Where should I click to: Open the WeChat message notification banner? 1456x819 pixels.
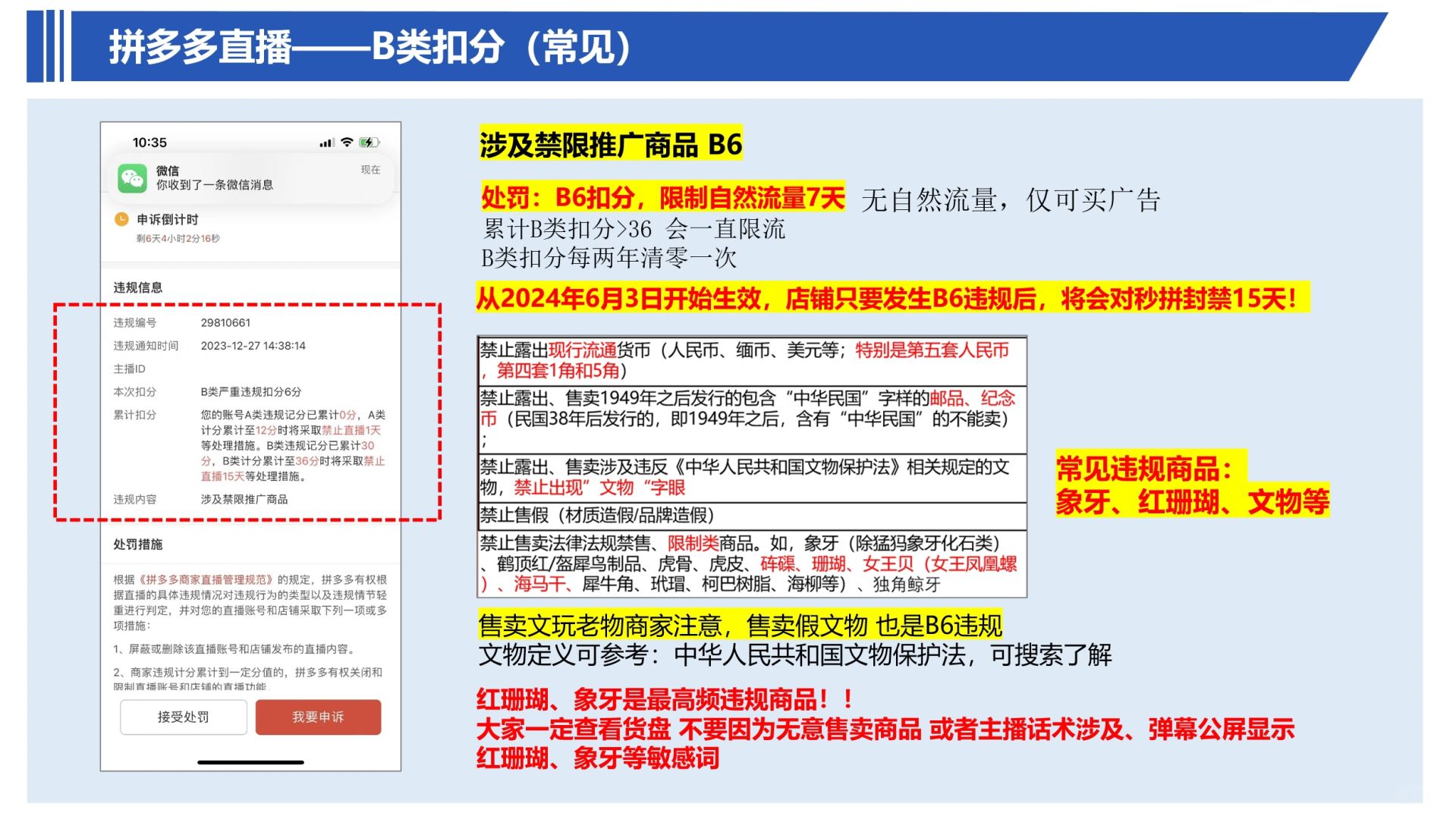[251, 178]
